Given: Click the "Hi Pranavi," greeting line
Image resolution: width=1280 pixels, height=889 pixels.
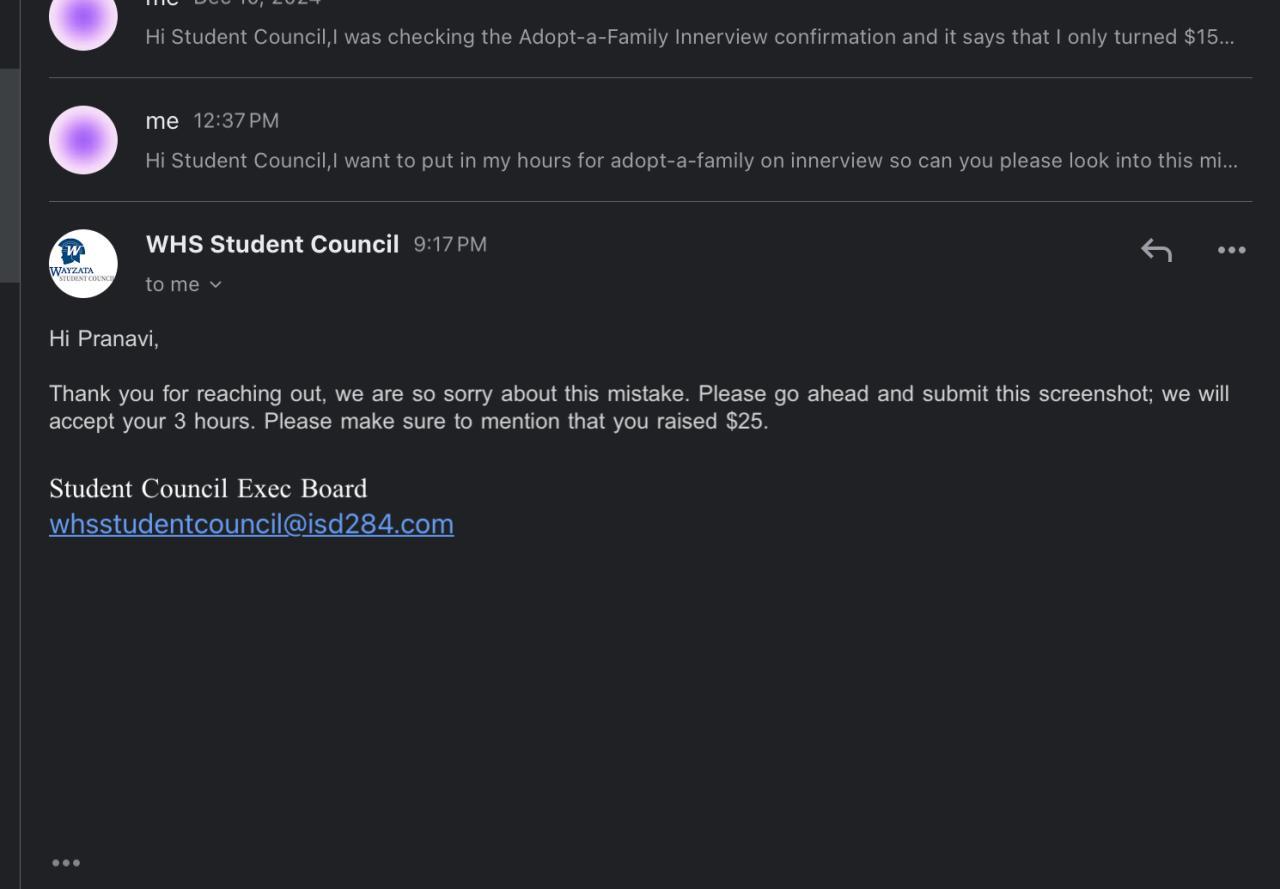Looking at the screenshot, I should pyautogui.click(x=104, y=339).
